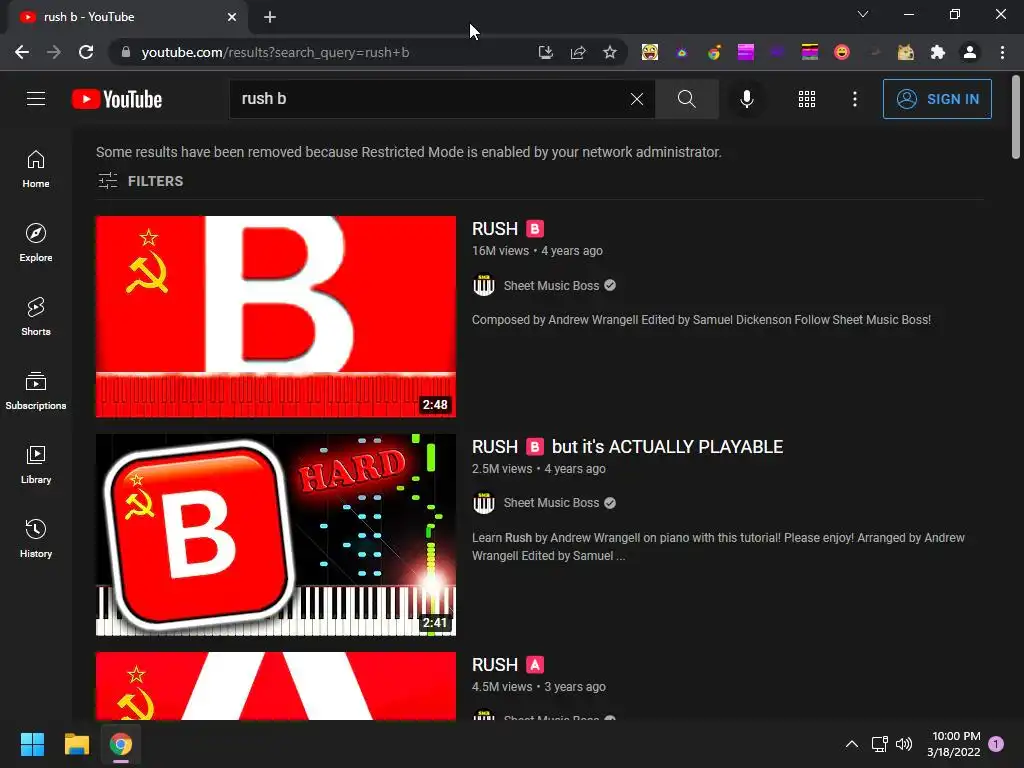The width and height of the screenshot is (1024, 768).
Task: Share this page from the address bar
Action: click(578, 52)
